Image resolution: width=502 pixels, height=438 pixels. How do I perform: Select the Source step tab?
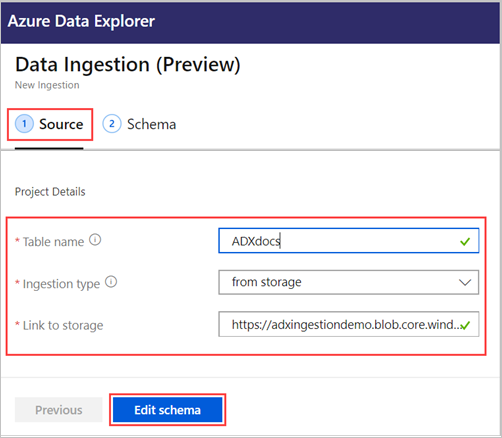pyautogui.click(x=50, y=124)
